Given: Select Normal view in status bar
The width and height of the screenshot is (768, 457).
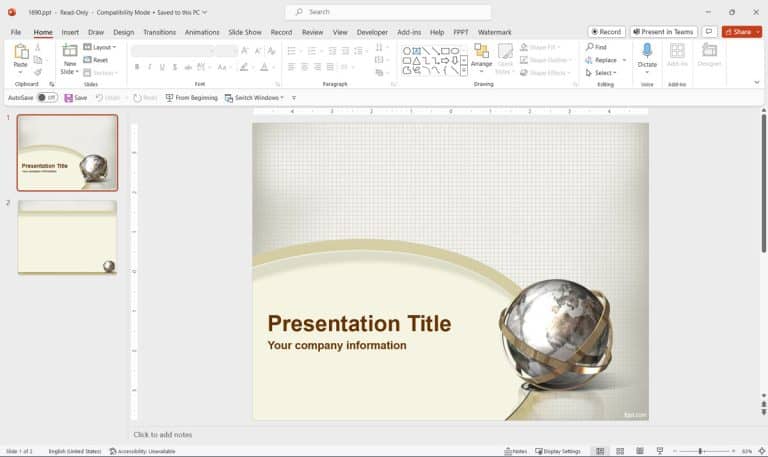Looking at the screenshot, I should (600, 451).
